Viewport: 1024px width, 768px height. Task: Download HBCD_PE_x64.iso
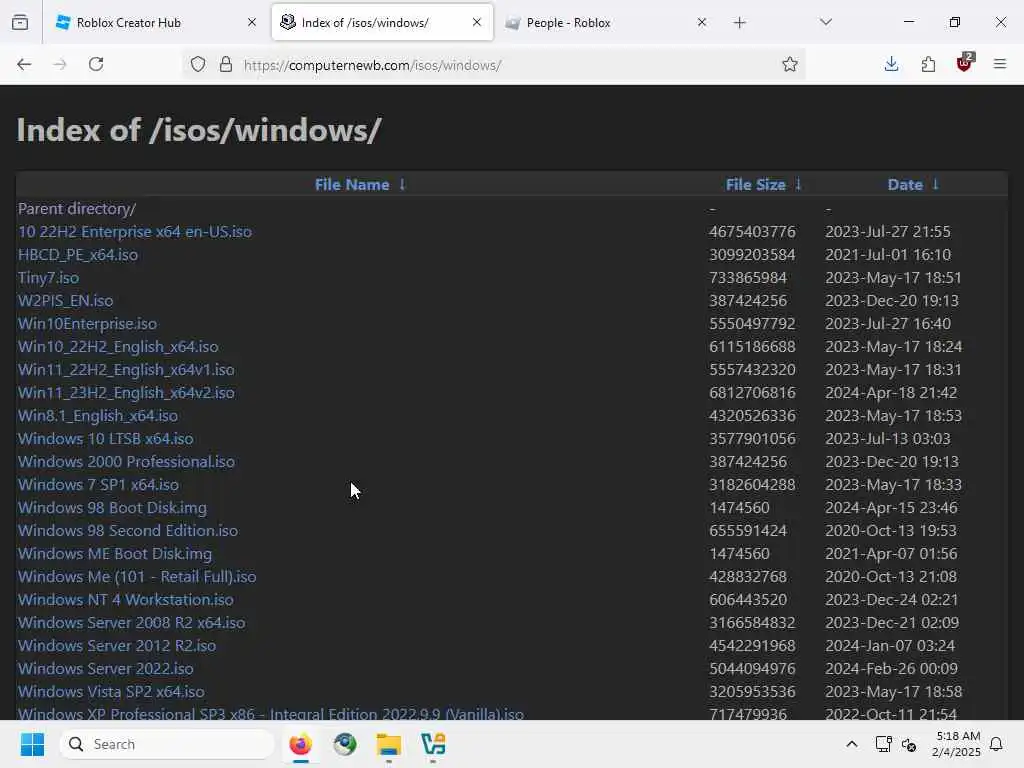(x=78, y=255)
